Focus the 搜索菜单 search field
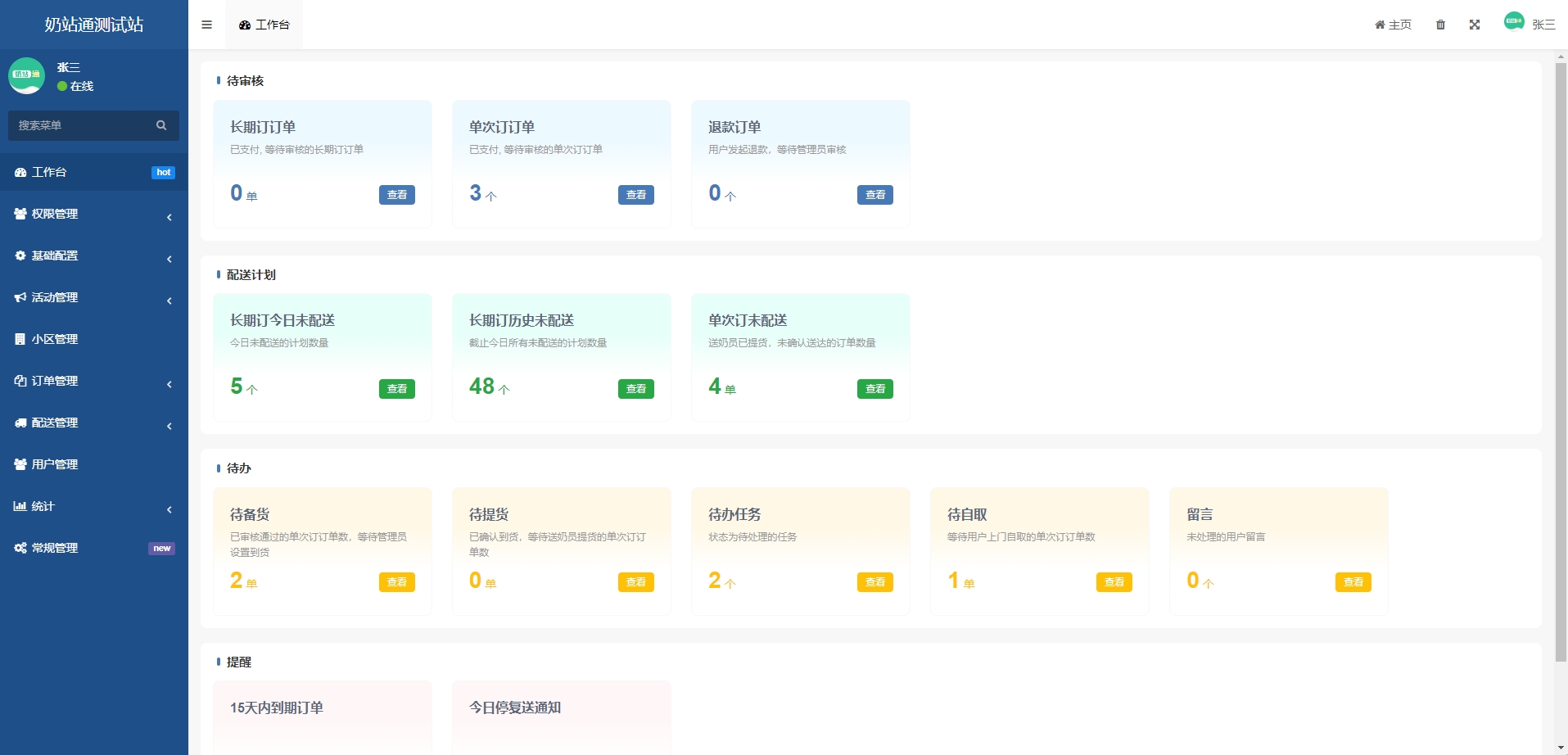Image resolution: width=1568 pixels, height=755 pixels. pyautogui.click(x=82, y=125)
